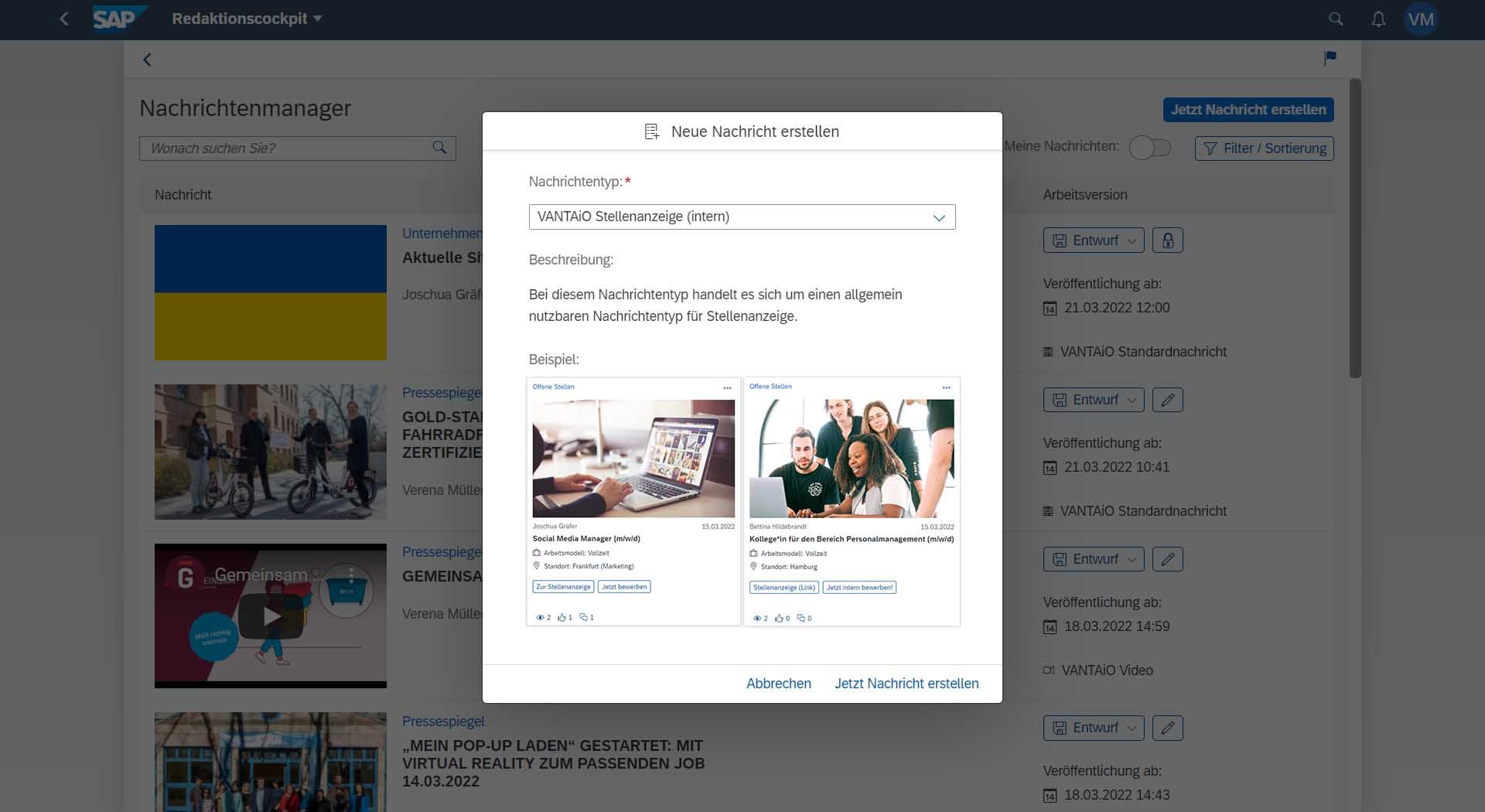
Task: Expand the Nachrichtentyp dropdown
Action: tap(939, 217)
